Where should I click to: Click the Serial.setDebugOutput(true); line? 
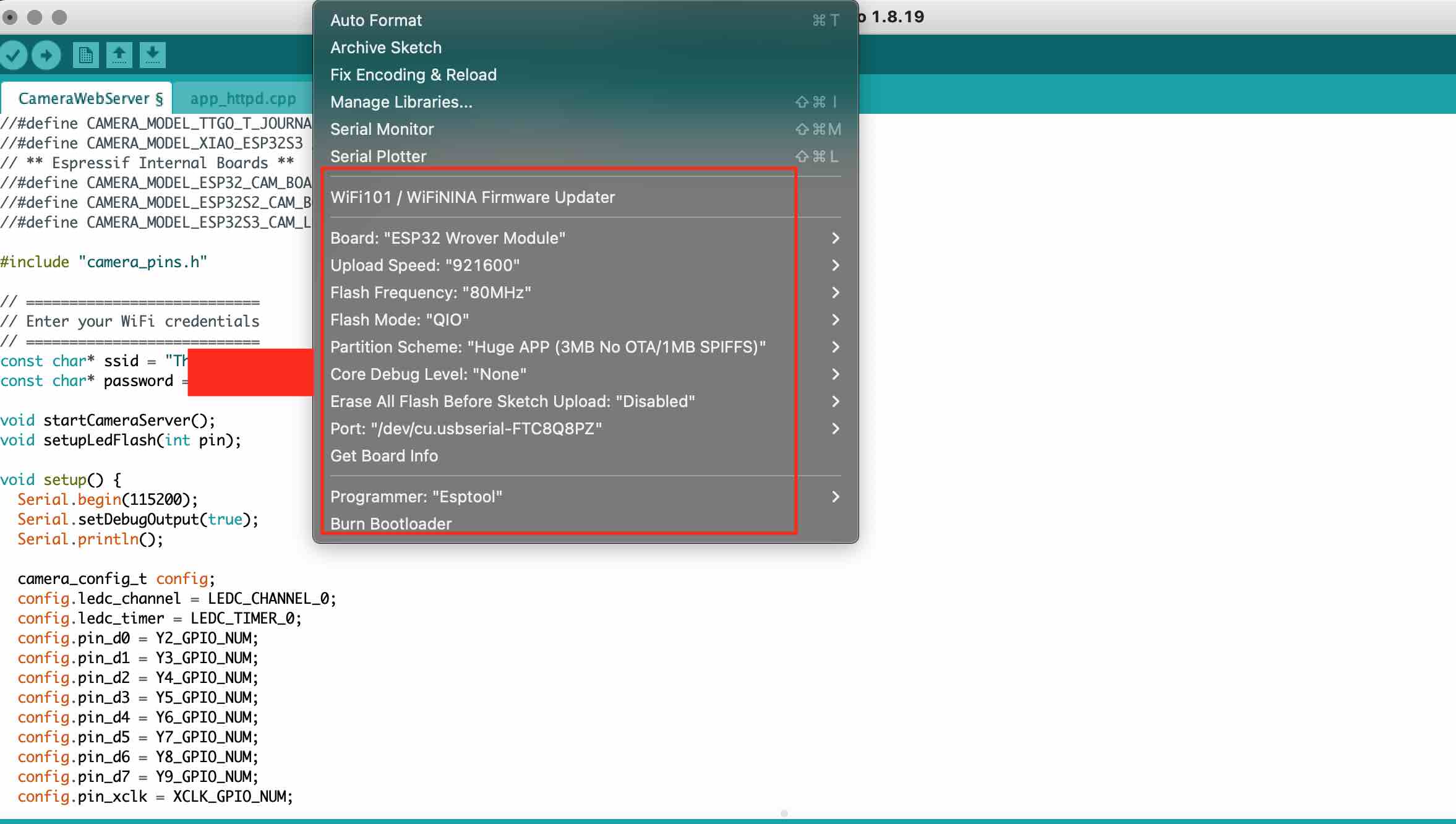click(x=138, y=519)
